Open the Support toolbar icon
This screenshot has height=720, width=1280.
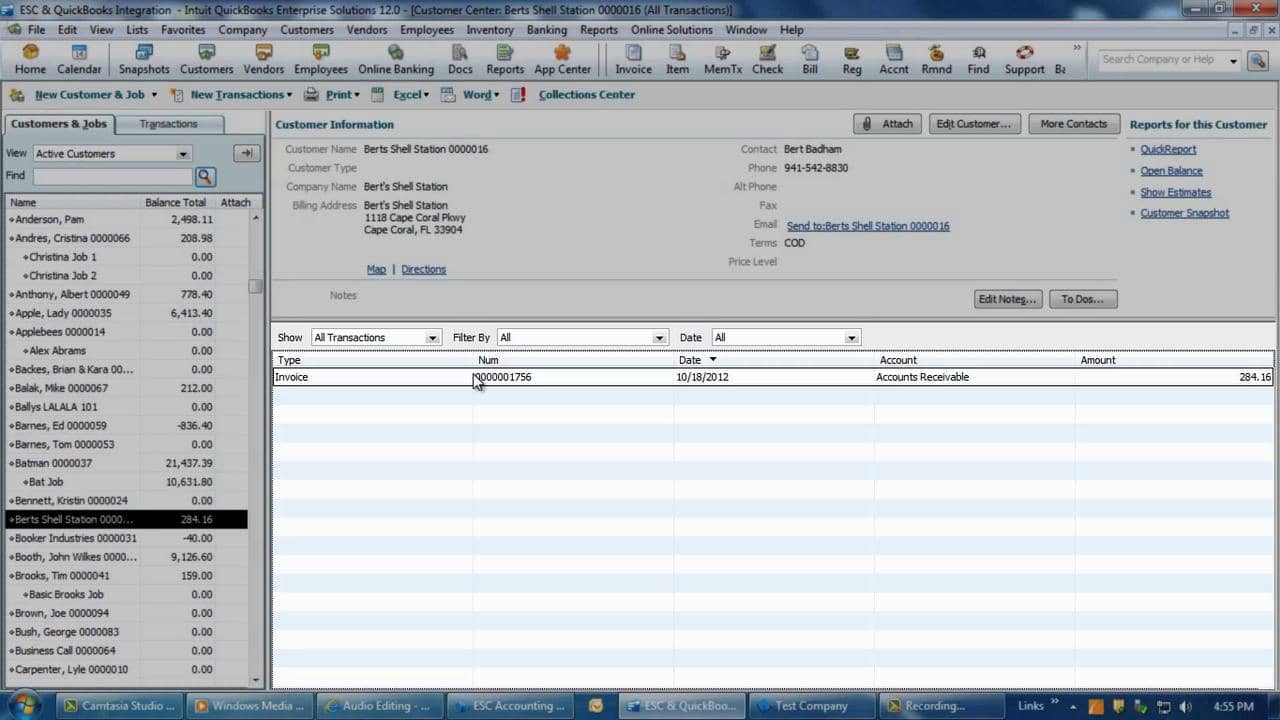point(1024,59)
